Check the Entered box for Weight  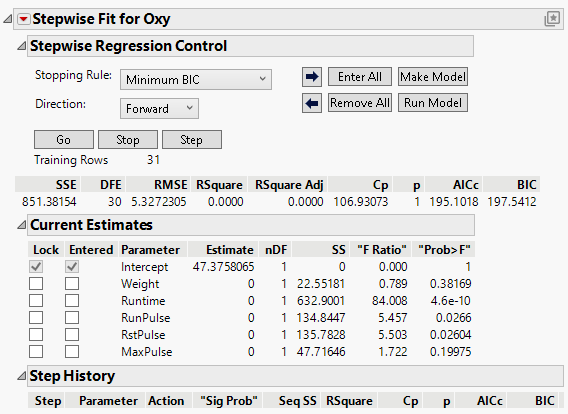click(72, 284)
